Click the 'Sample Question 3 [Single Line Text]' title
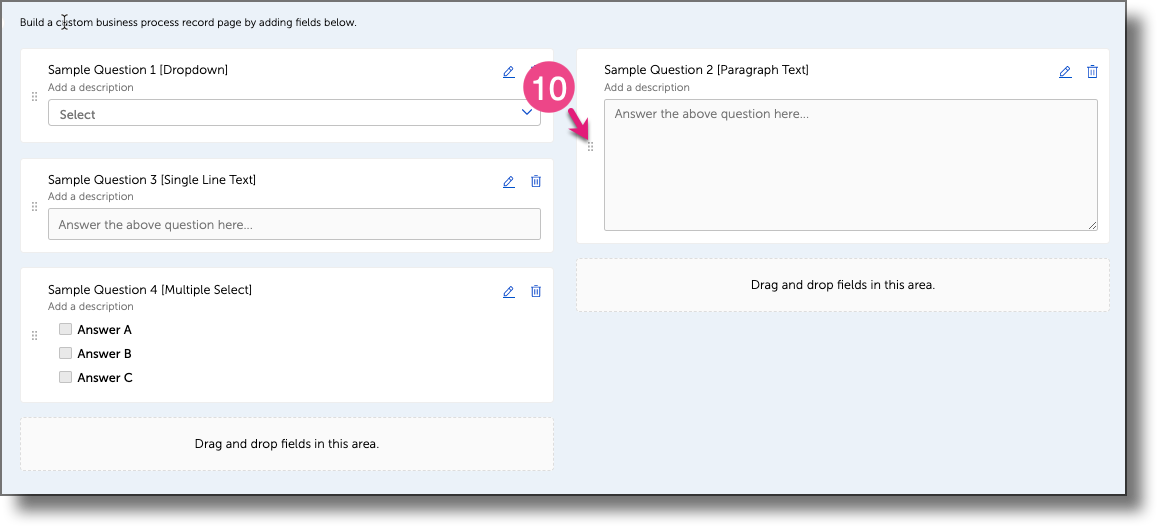1158x527 pixels. 152,180
